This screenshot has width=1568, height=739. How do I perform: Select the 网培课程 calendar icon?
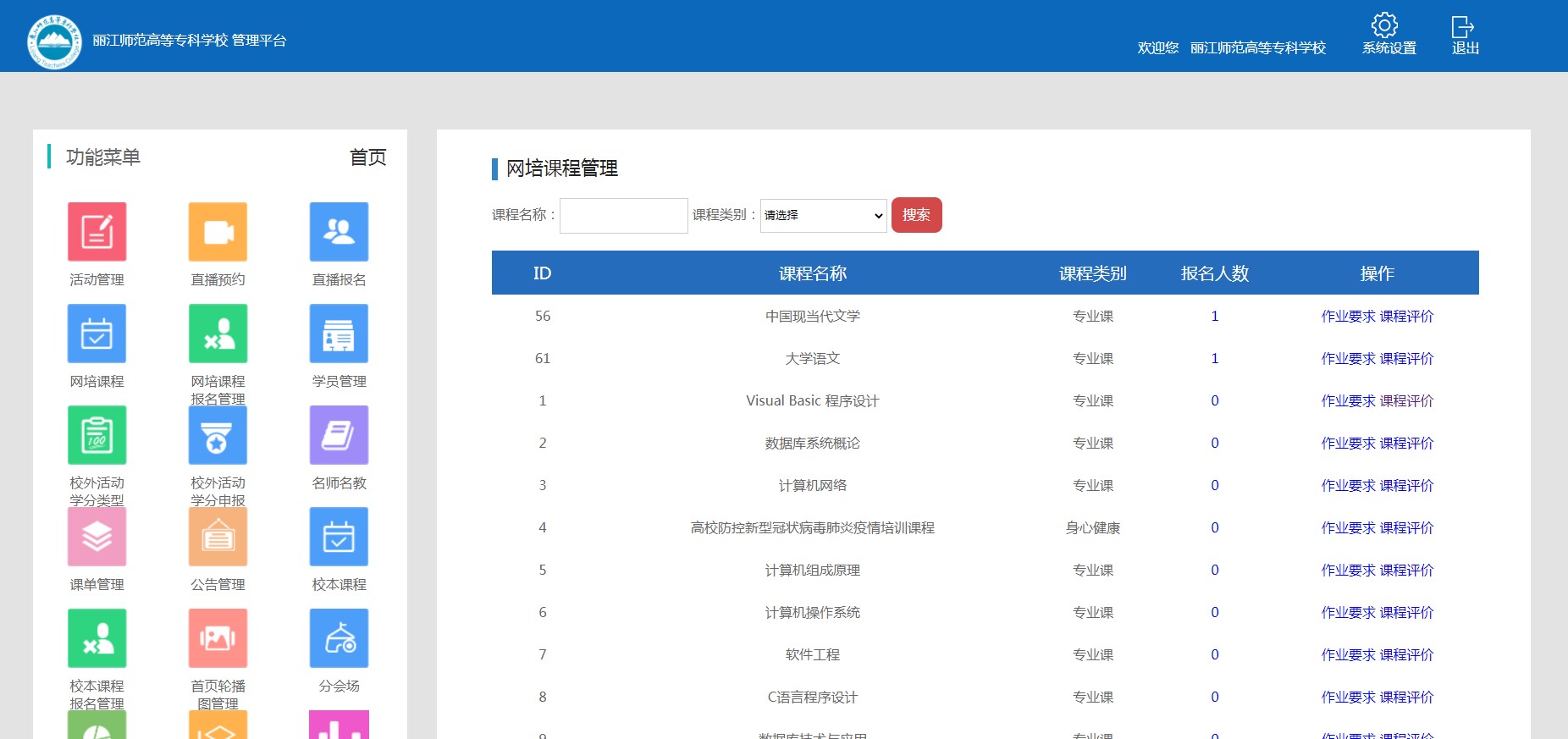pyautogui.click(x=97, y=334)
